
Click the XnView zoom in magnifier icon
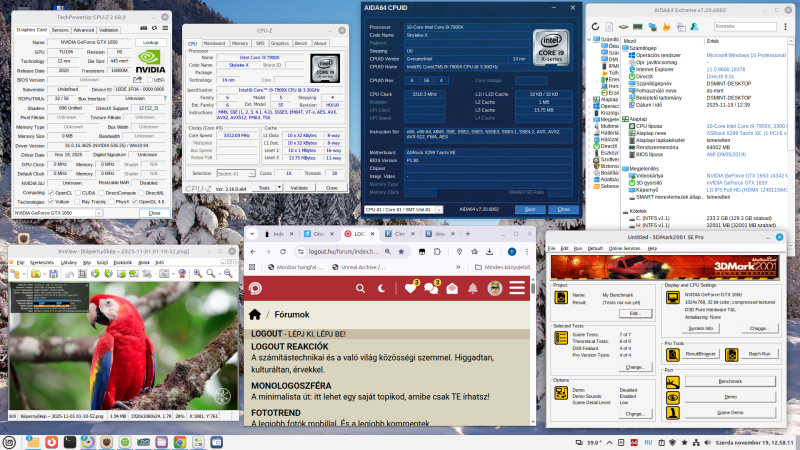tap(197, 274)
